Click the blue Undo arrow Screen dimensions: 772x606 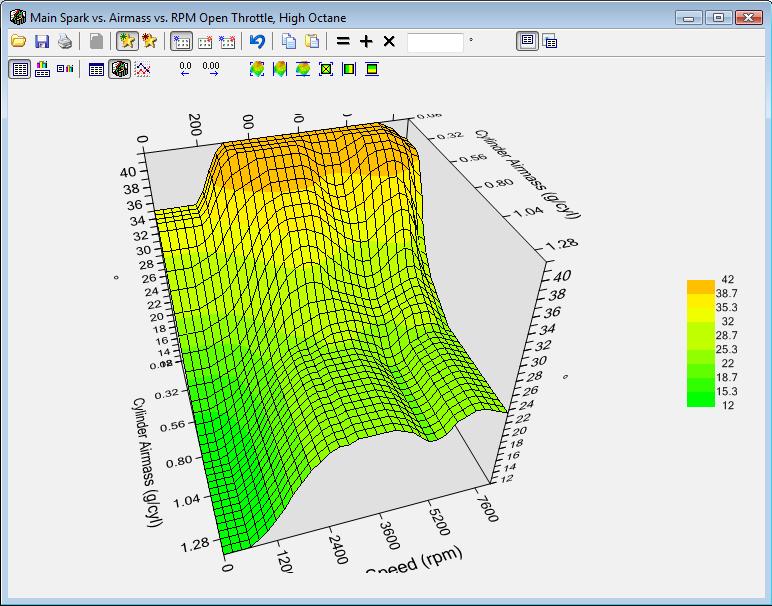(x=258, y=41)
